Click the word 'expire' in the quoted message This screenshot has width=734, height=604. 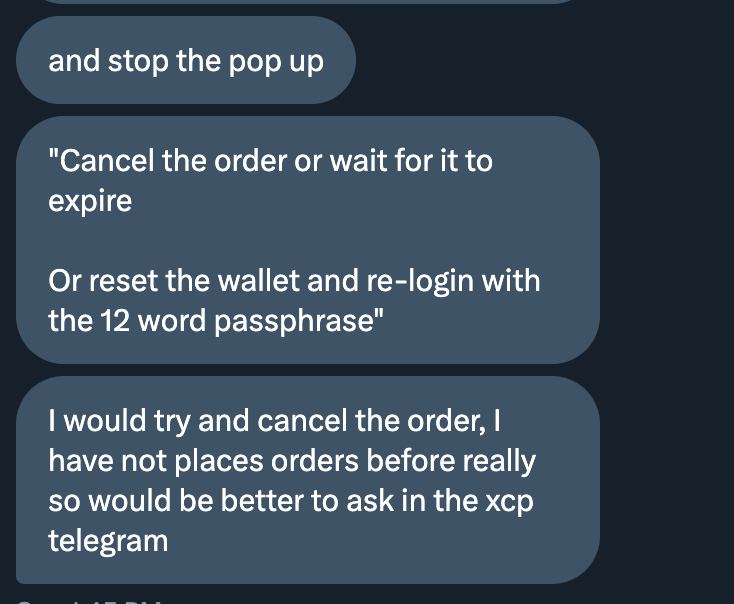click(x=90, y=202)
